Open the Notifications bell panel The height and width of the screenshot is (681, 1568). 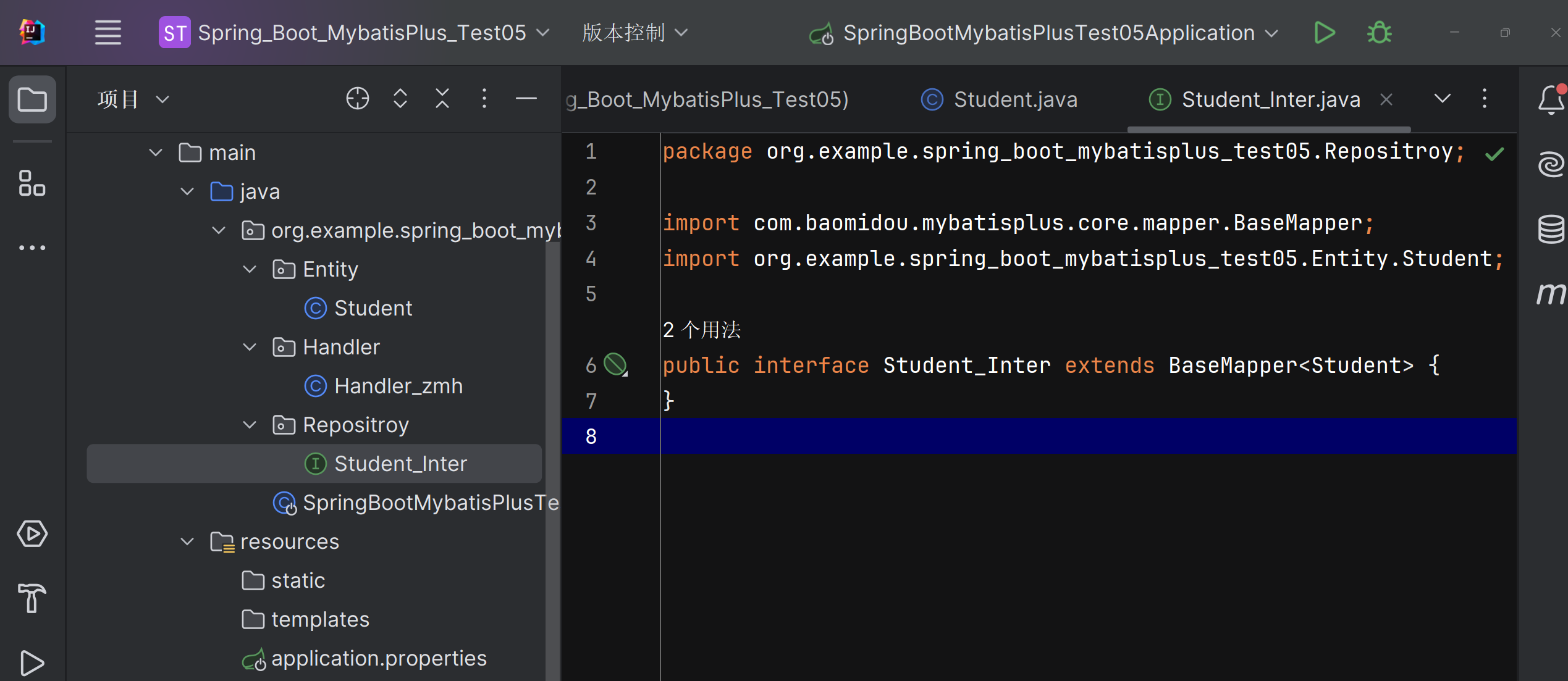[x=1550, y=99]
